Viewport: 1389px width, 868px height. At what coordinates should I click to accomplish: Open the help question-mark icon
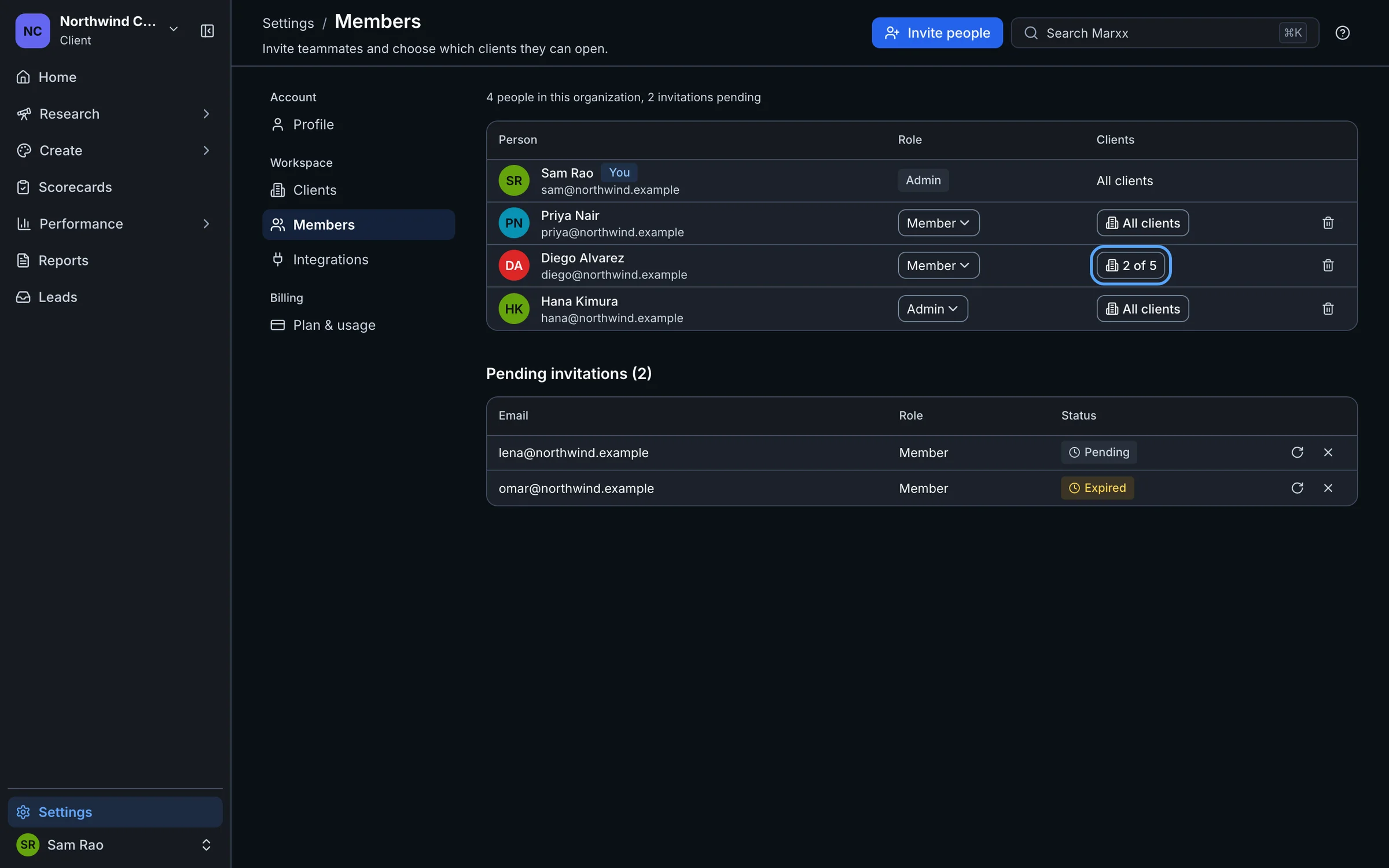[1342, 33]
